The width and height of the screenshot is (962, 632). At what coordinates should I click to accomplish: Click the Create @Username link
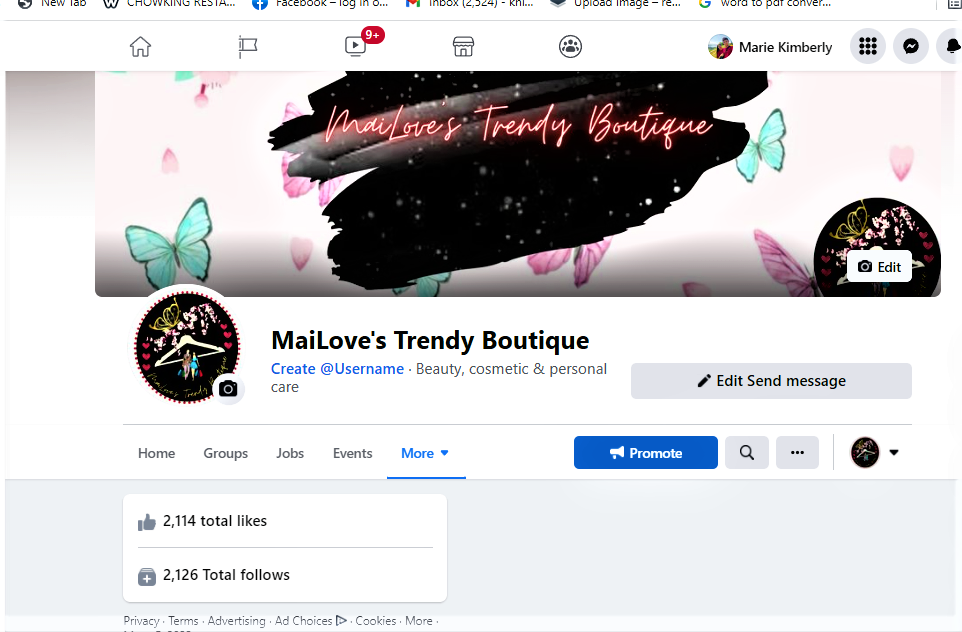(x=337, y=369)
